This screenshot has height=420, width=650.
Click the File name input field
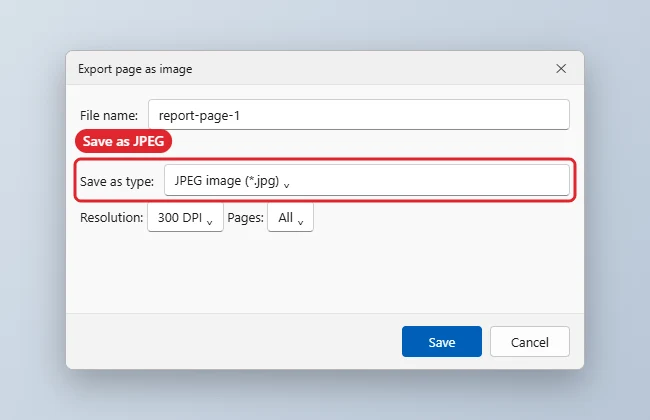pos(359,115)
